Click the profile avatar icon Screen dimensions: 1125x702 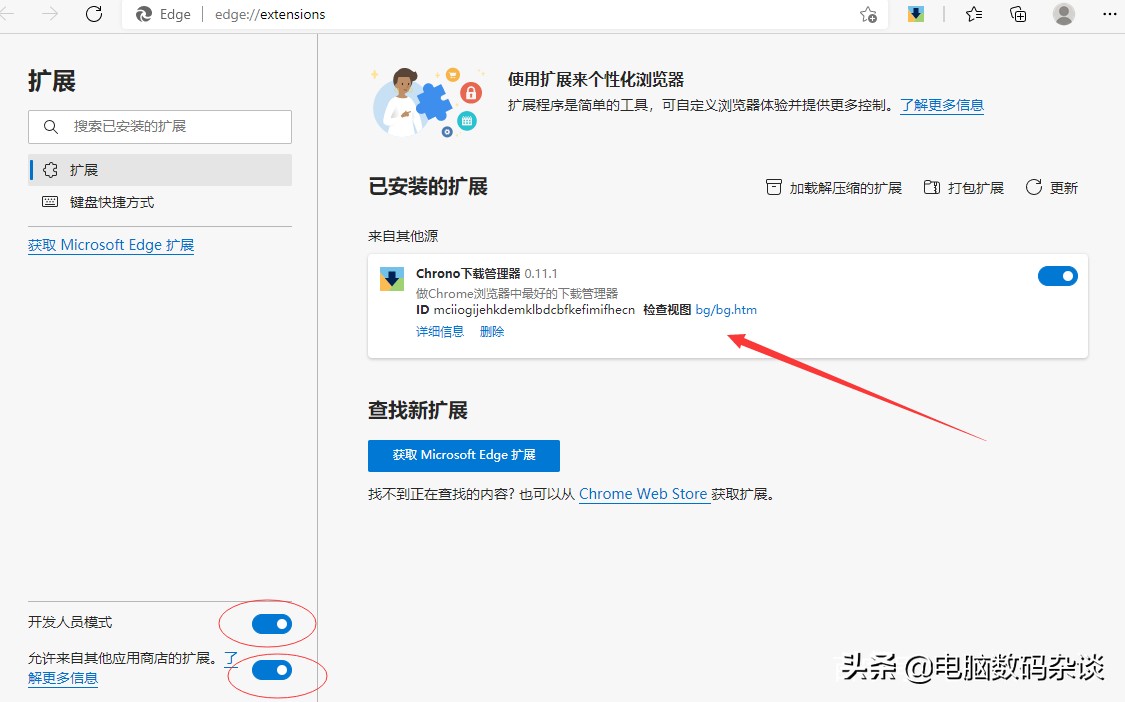click(x=1063, y=14)
